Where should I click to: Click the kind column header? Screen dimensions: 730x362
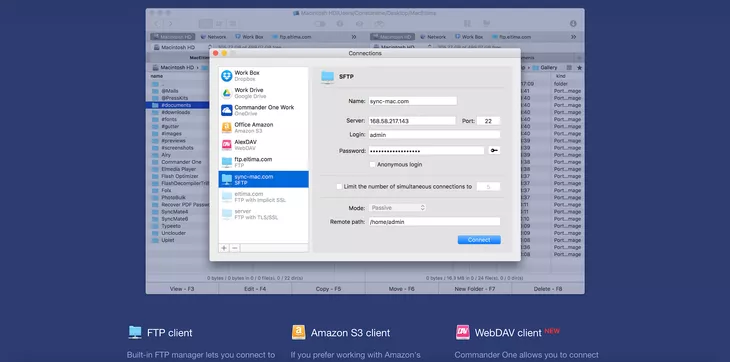point(561,76)
